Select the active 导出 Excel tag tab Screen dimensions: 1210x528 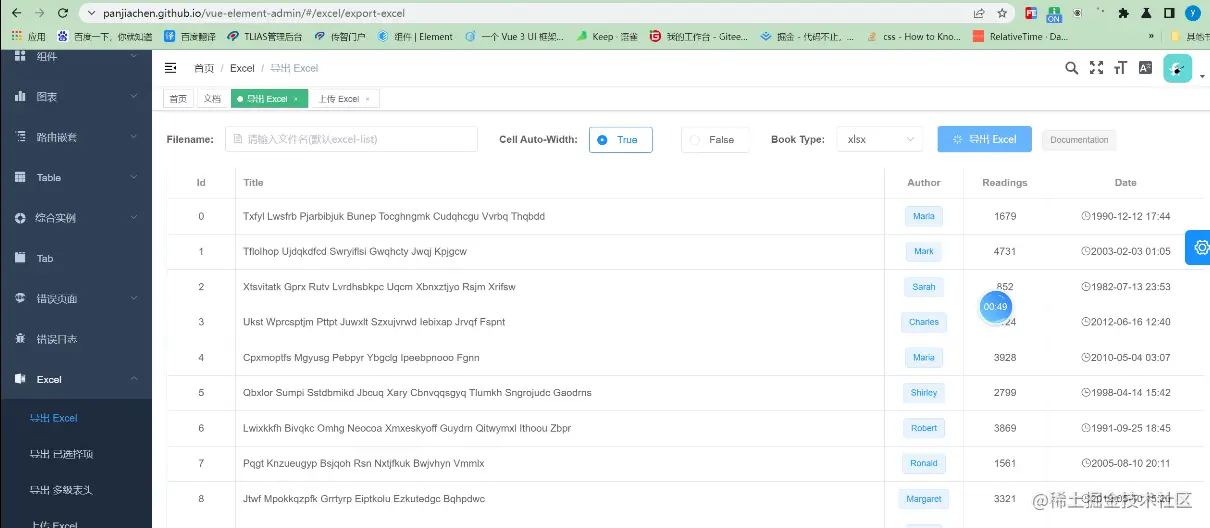pyautogui.click(x=269, y=99)
